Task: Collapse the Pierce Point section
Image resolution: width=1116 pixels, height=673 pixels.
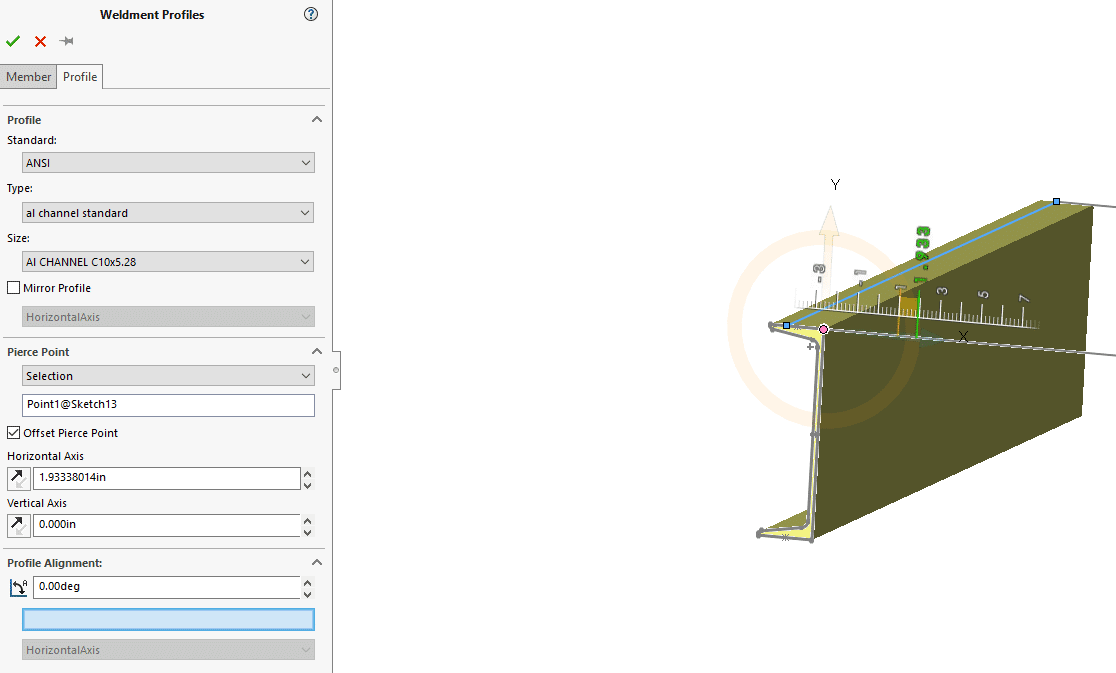Action: click(x=317, y=351)
